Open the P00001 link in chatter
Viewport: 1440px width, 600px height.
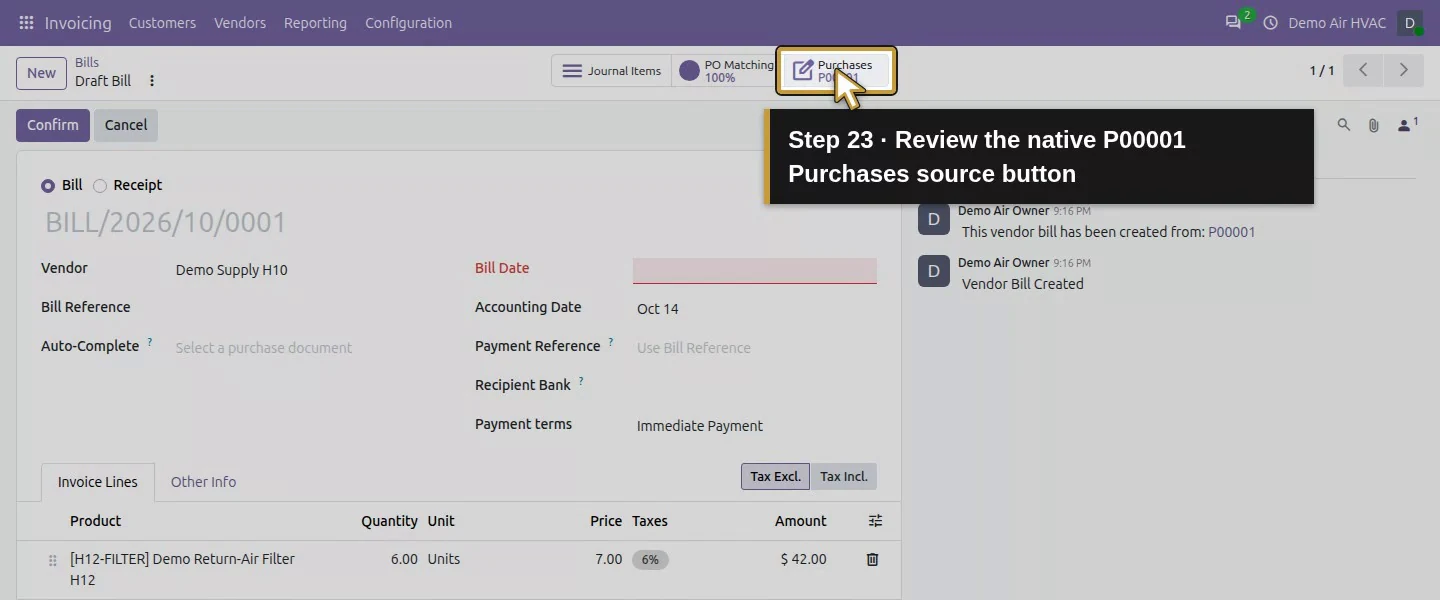(x=1231, y=232)
